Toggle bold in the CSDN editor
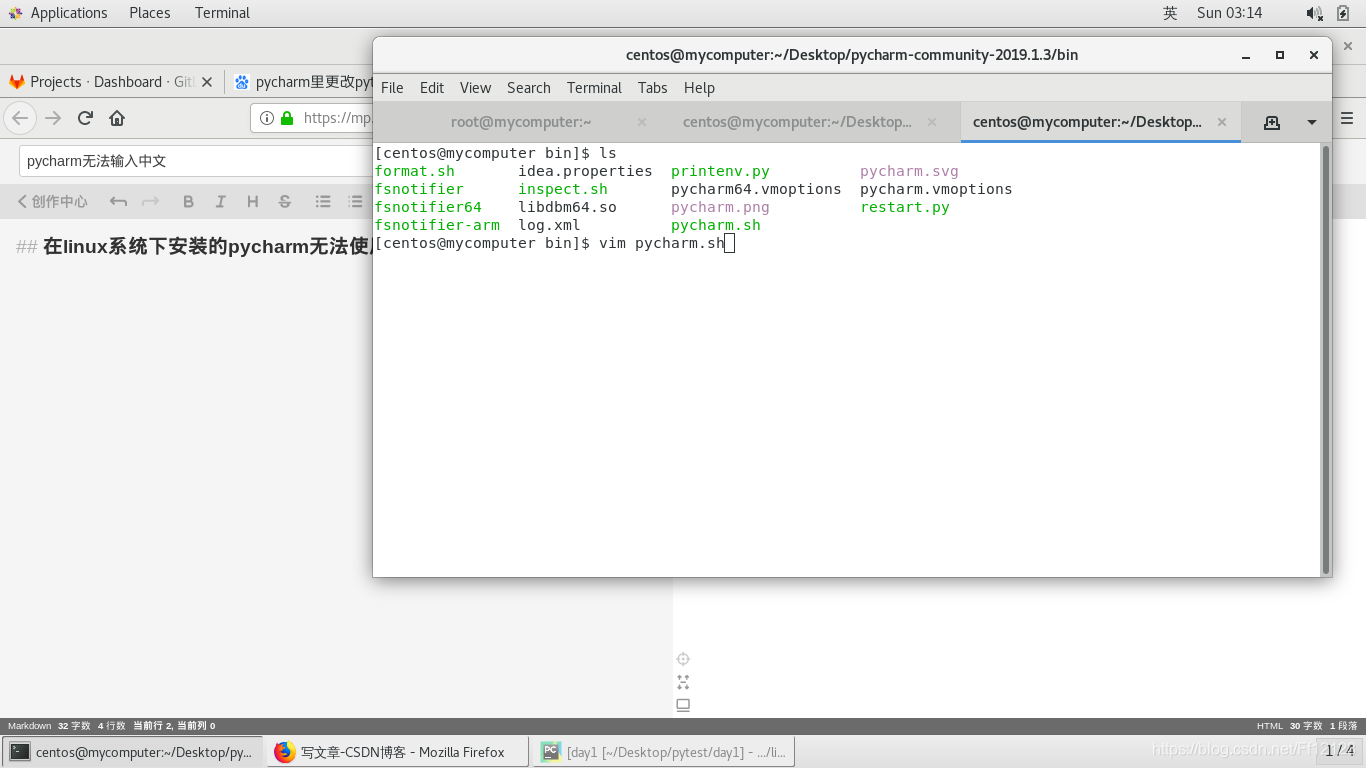1366x768 pixels. pyautogui.click(x=188, y=201)
